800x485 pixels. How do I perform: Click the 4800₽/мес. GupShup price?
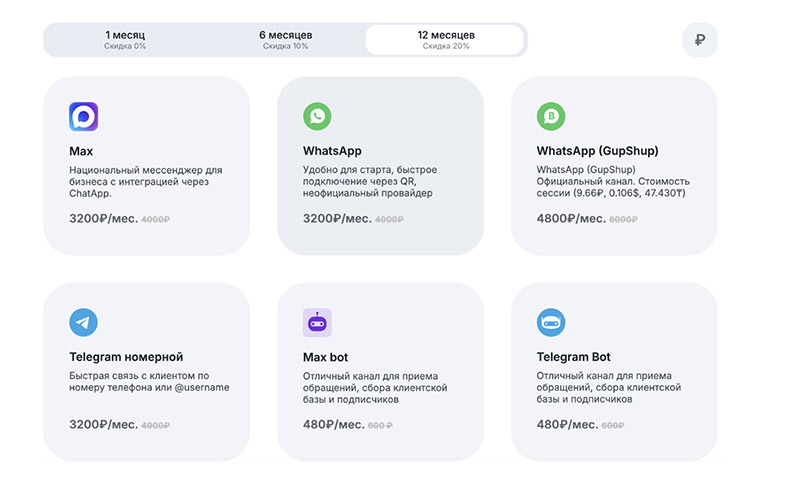tap(571, 219)
